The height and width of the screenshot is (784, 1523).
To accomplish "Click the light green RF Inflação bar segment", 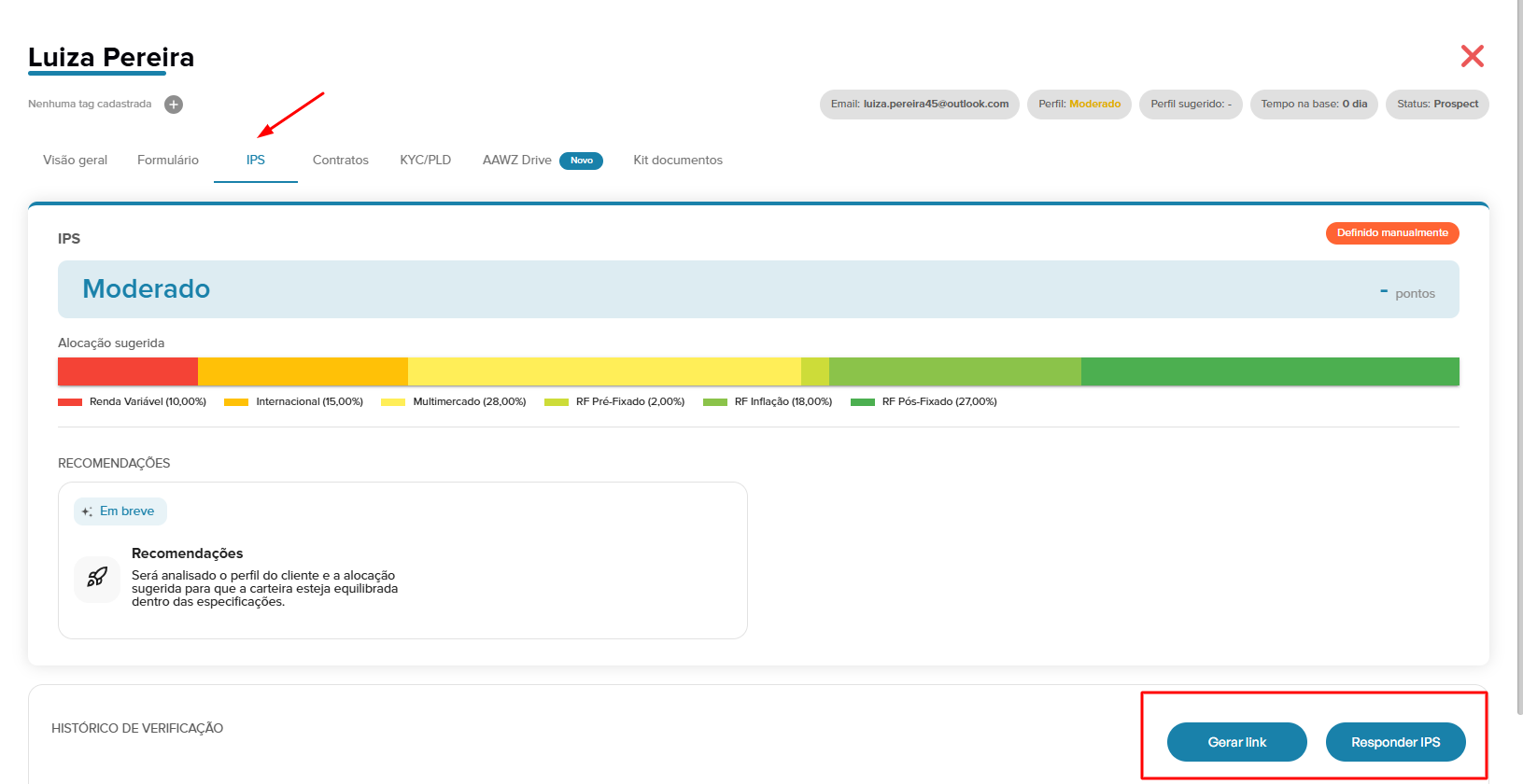I will (x=955, y=371).
